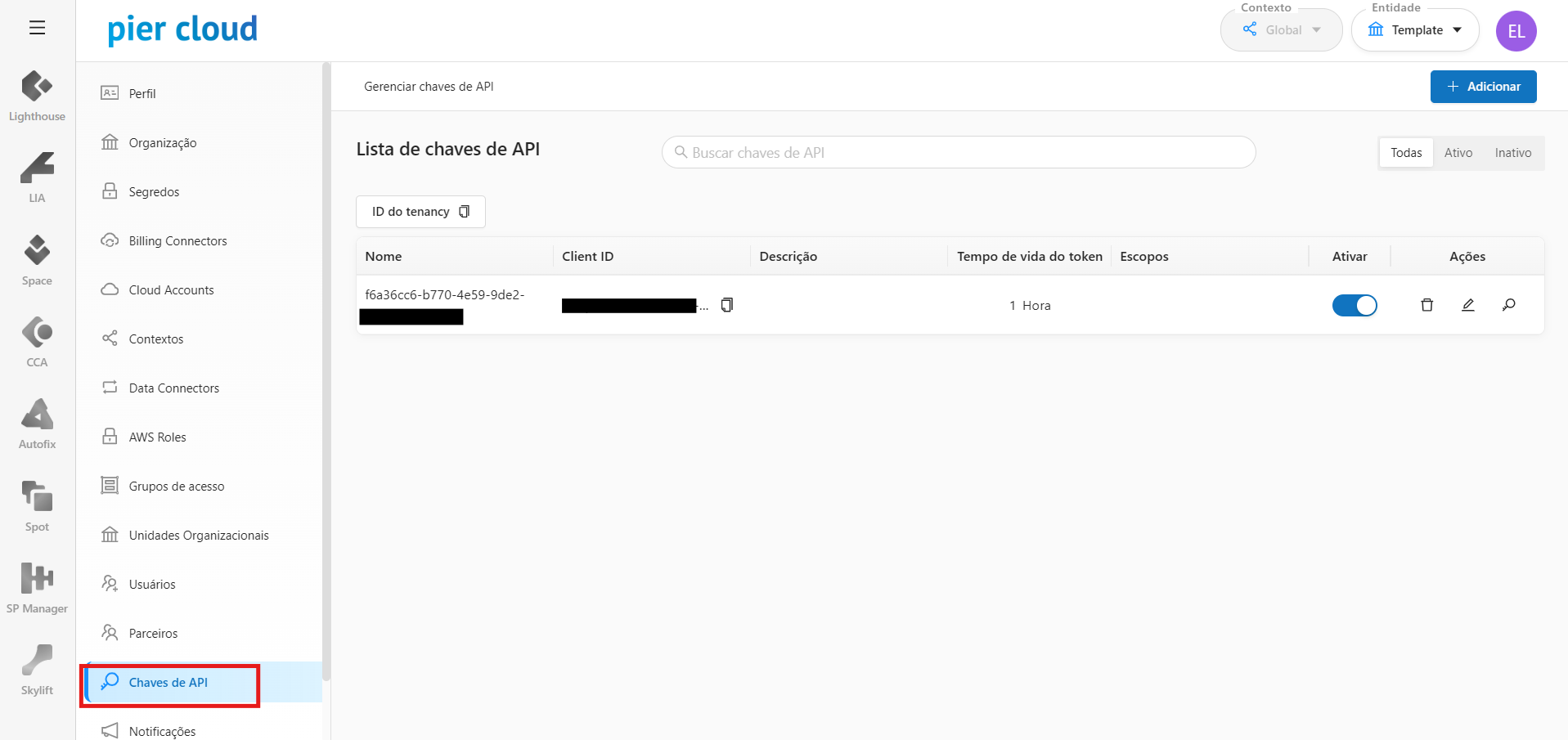Focus the Buscar chaves de API field
The height and width of the screenshot is (740, 1568).
[x=958, y=153]
